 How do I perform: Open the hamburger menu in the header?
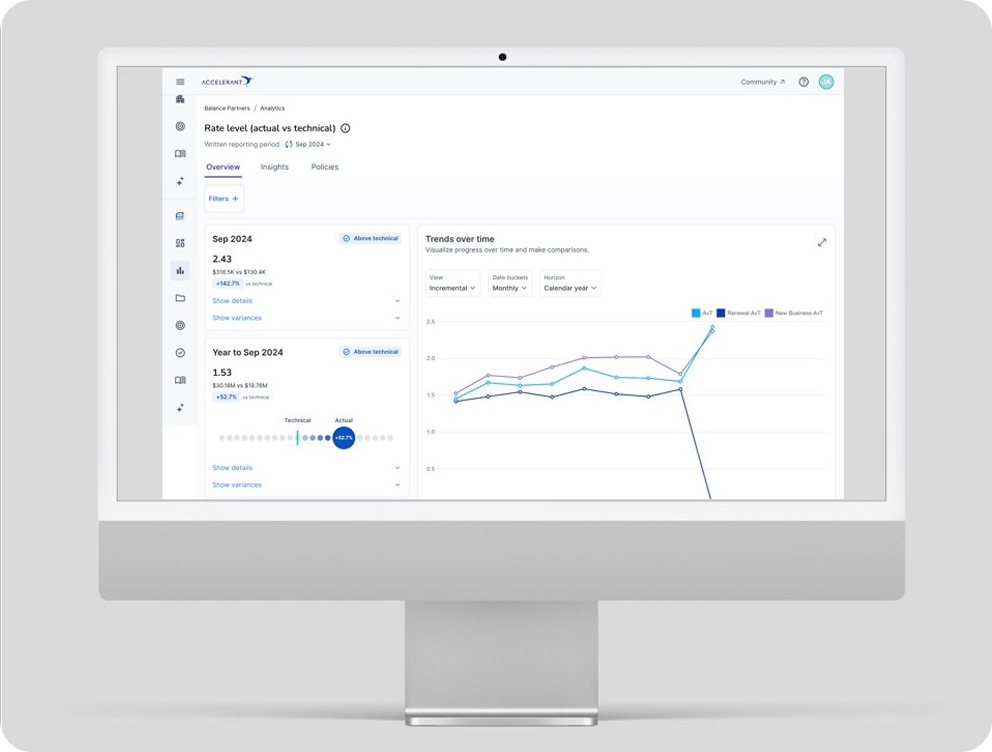(x=180, y=82)
